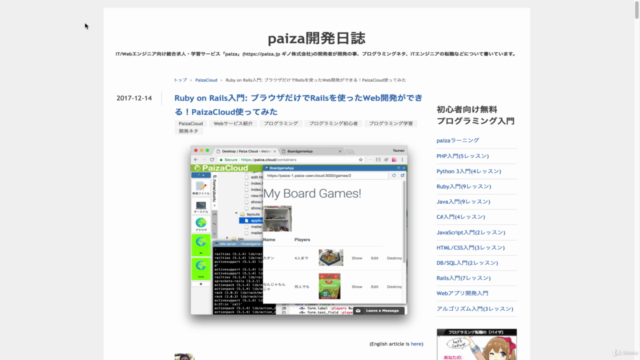
Task: Open PHP入門(5レッスン) sidebar link
Action: 462,156
